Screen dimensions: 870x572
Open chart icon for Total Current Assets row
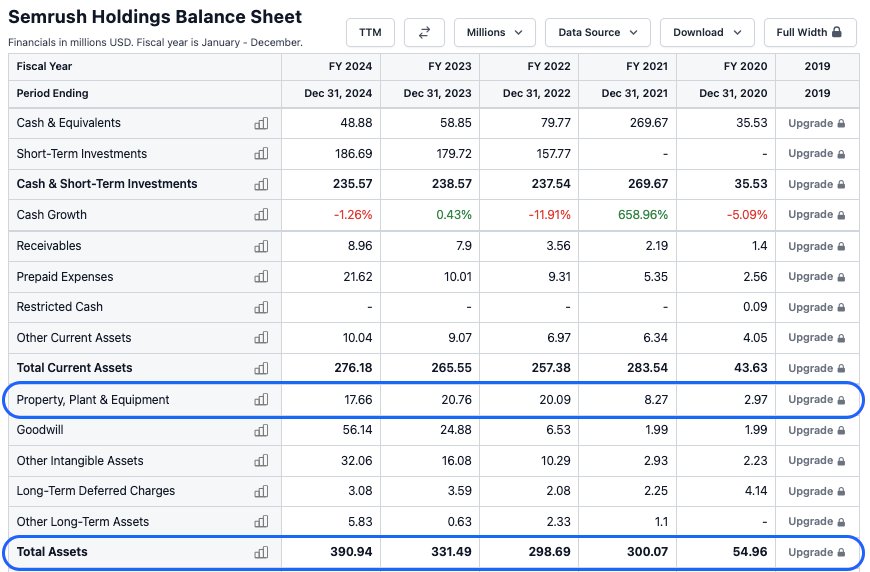pos(261,368)
